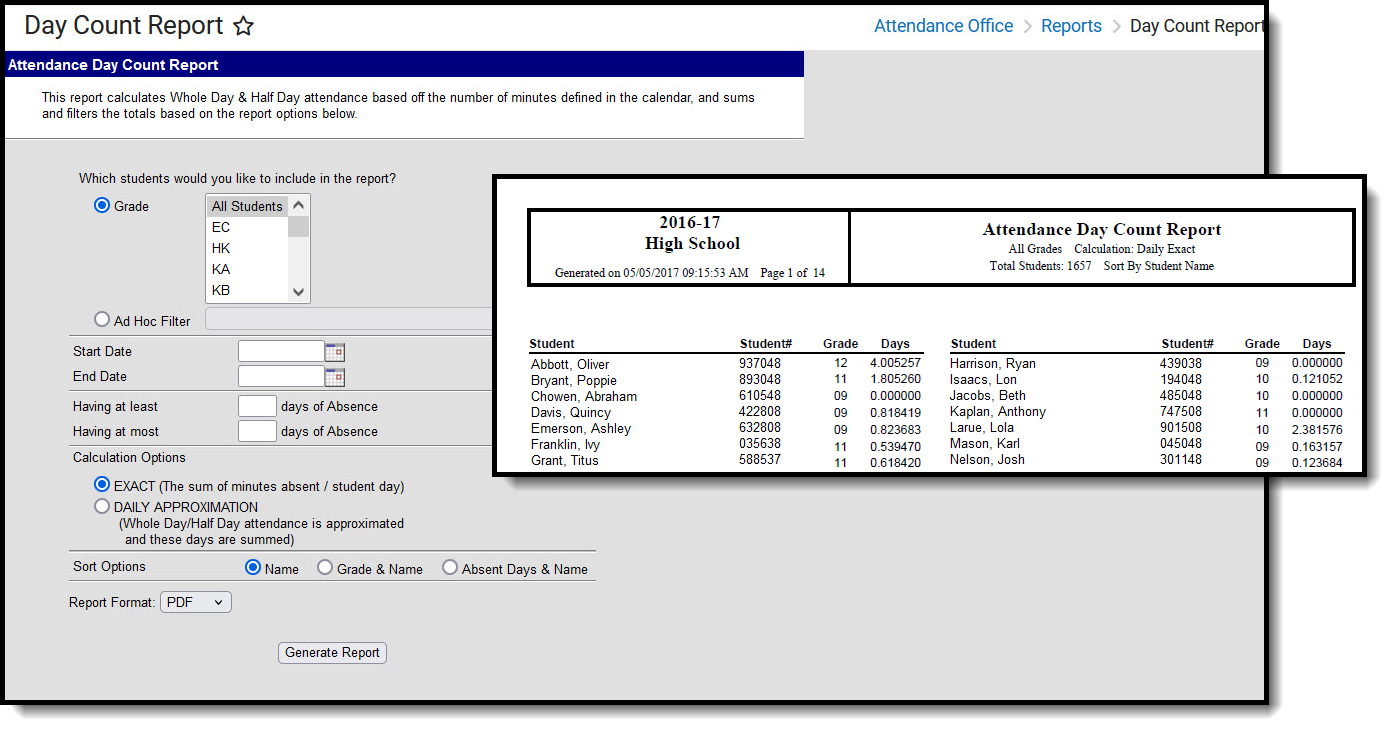Click student name Nelson, Josh in report

987,460
